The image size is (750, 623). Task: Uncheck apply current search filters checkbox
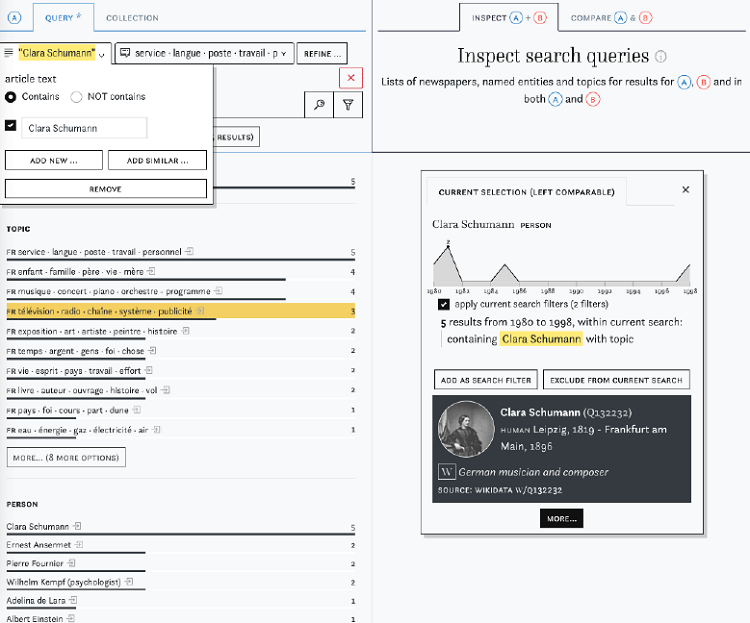[x=444, y=303]
